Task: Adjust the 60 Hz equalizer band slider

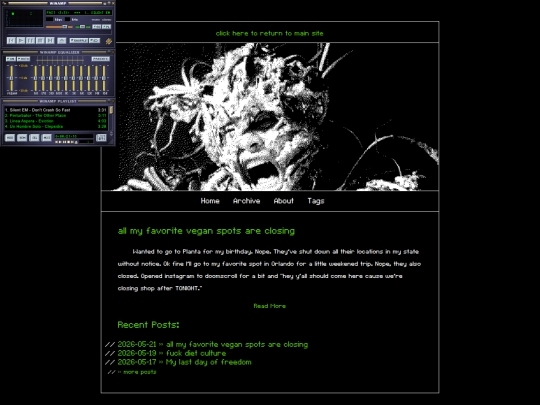Action: [35, 78]
